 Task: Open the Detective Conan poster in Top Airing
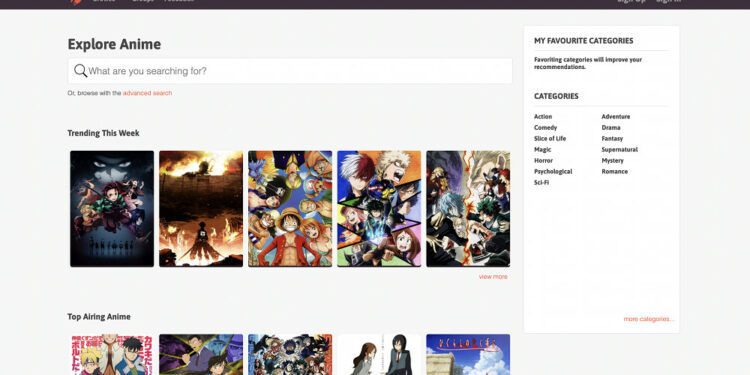201,354
